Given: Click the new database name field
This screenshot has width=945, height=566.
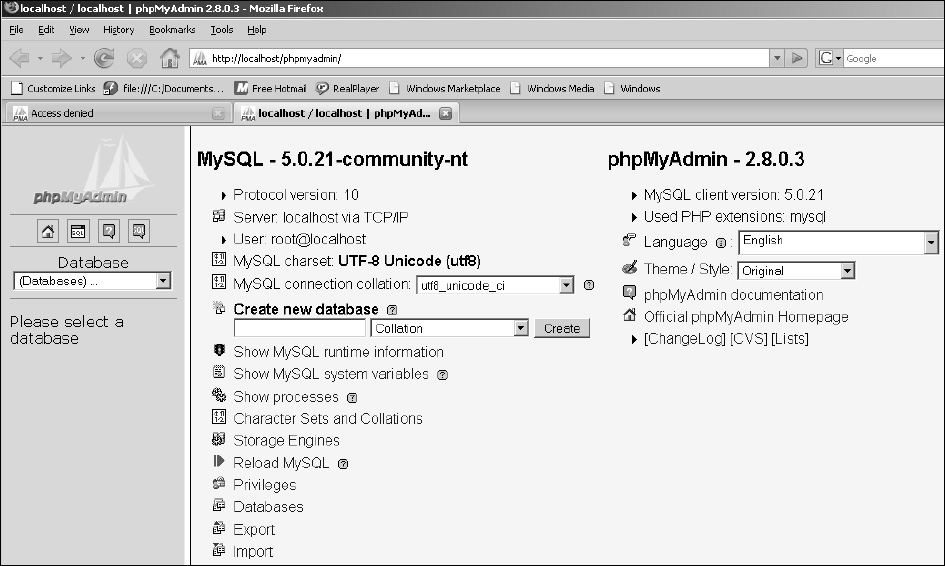Looking at the screenshot, I should (x=300, y=329).
